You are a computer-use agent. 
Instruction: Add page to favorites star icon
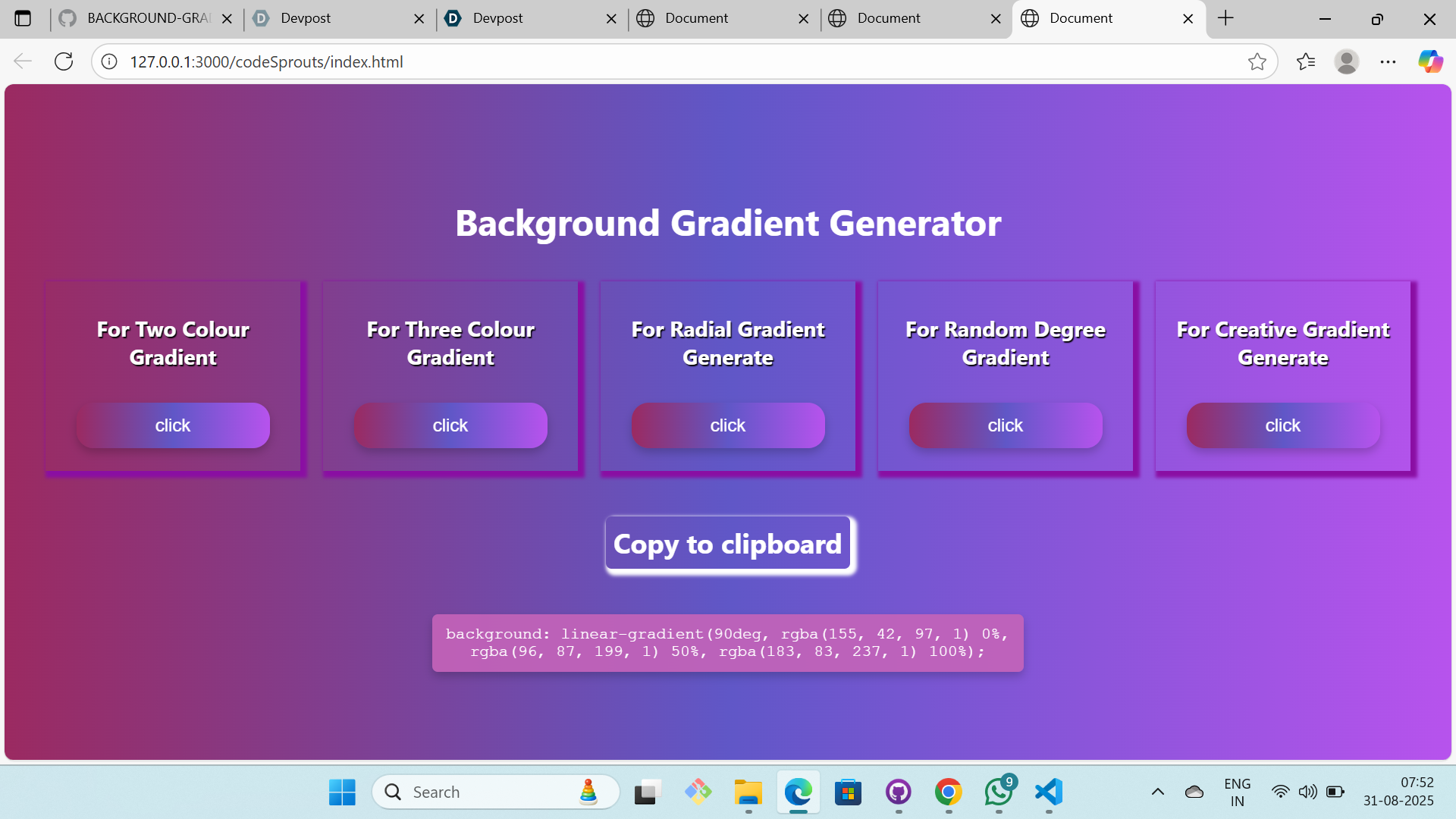click(x=1257, y=61)
